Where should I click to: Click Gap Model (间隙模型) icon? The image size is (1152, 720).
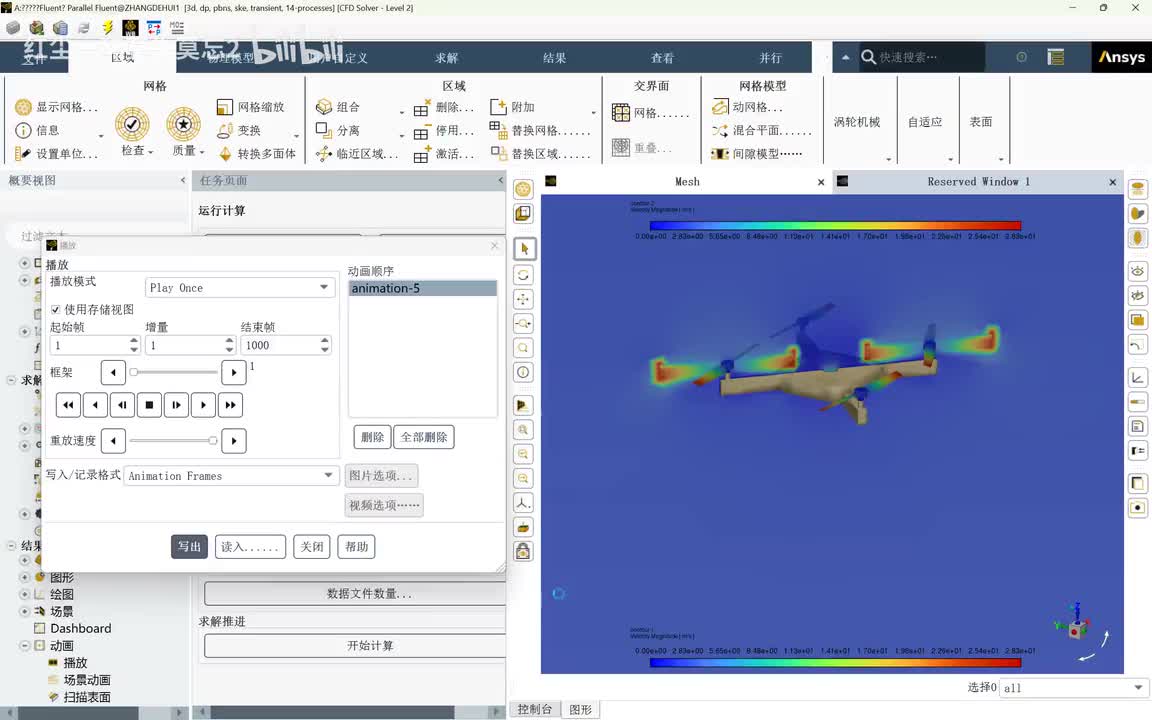click(x=719, y=154)
